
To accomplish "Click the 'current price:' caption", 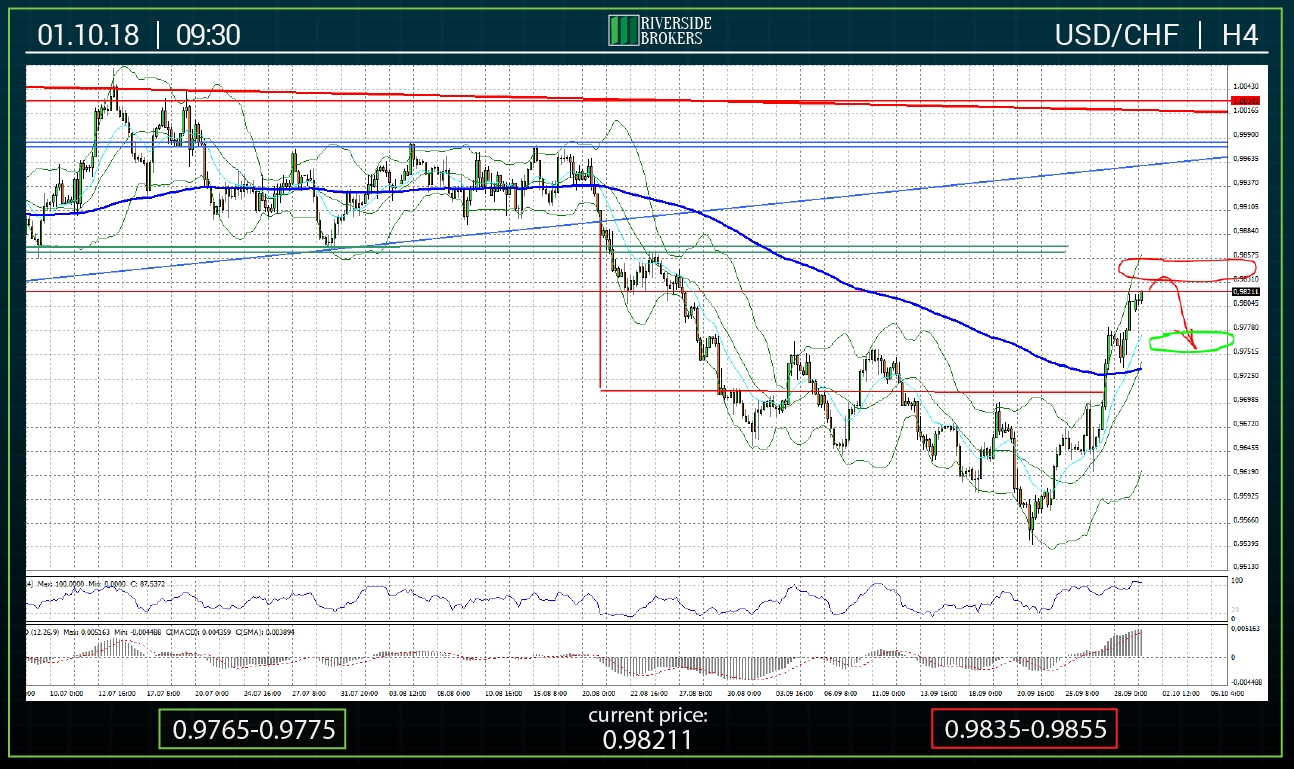I will tap(647, 715).
